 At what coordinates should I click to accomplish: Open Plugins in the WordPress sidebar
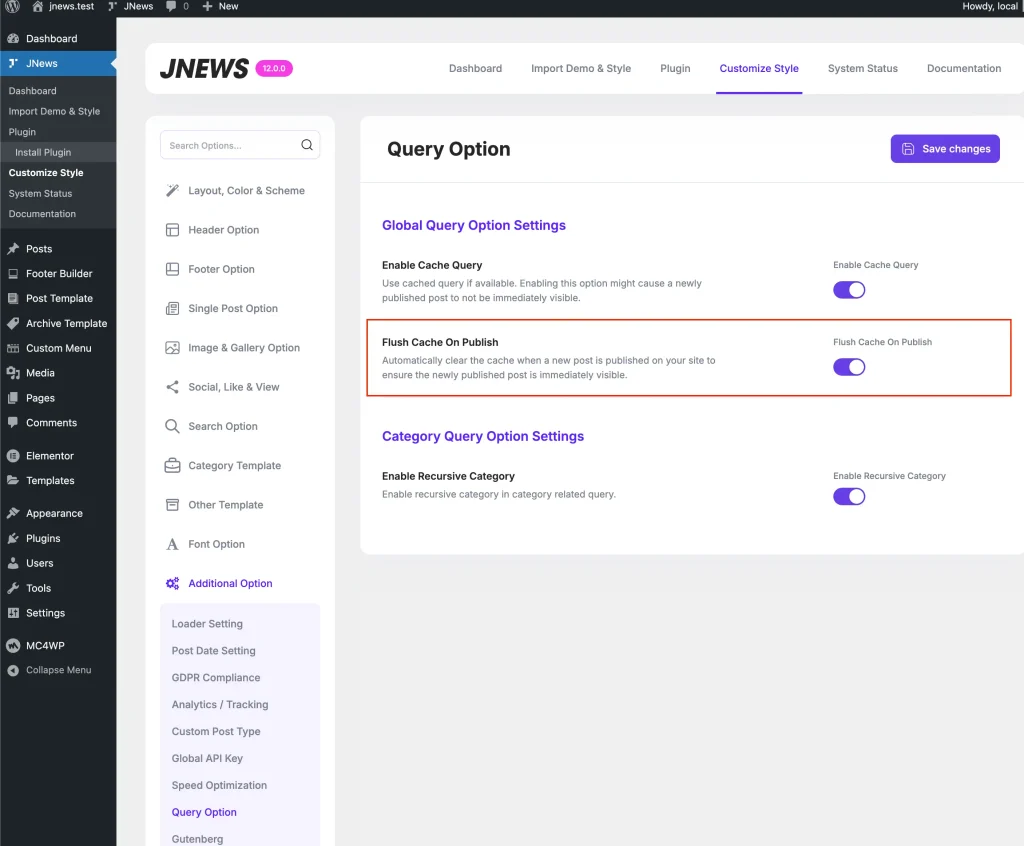(x=43, y=538)
